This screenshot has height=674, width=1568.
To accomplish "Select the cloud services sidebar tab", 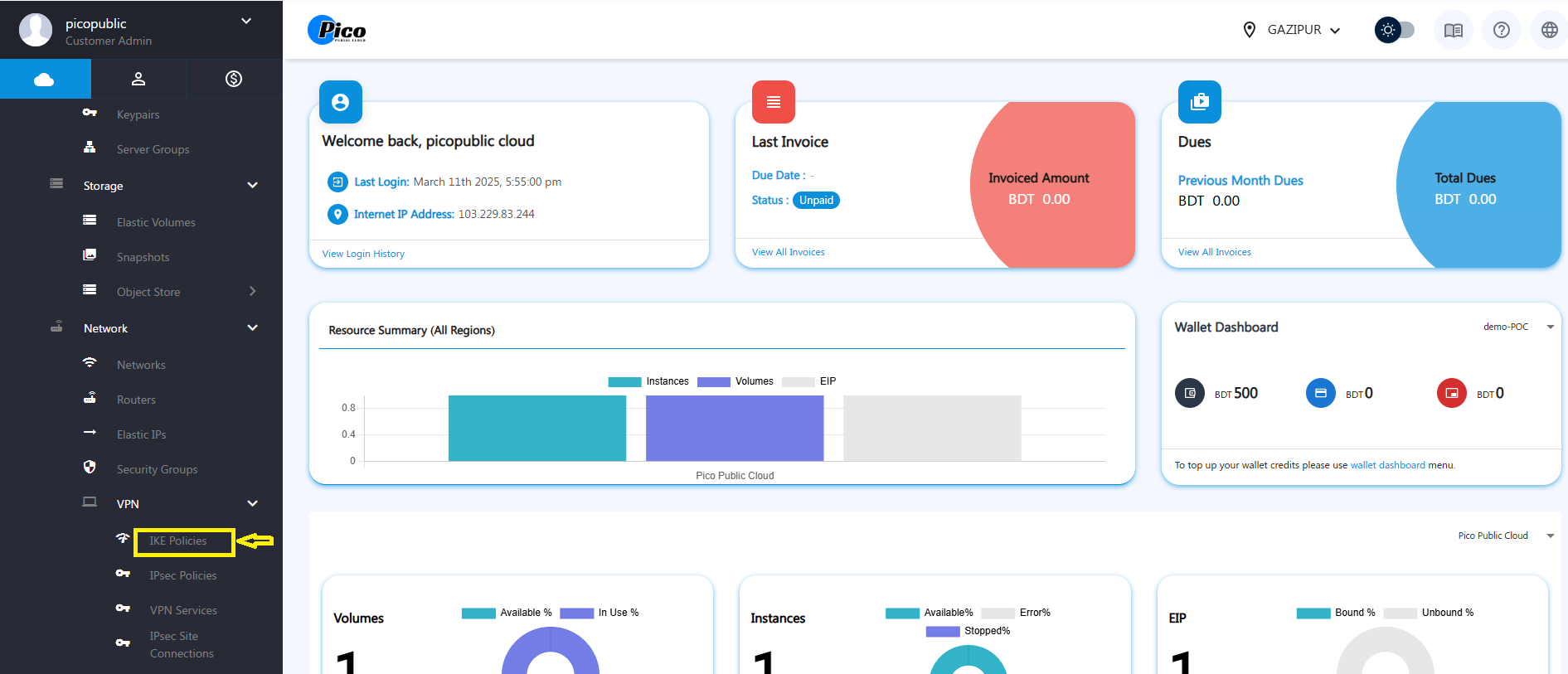I will point(45,80).
